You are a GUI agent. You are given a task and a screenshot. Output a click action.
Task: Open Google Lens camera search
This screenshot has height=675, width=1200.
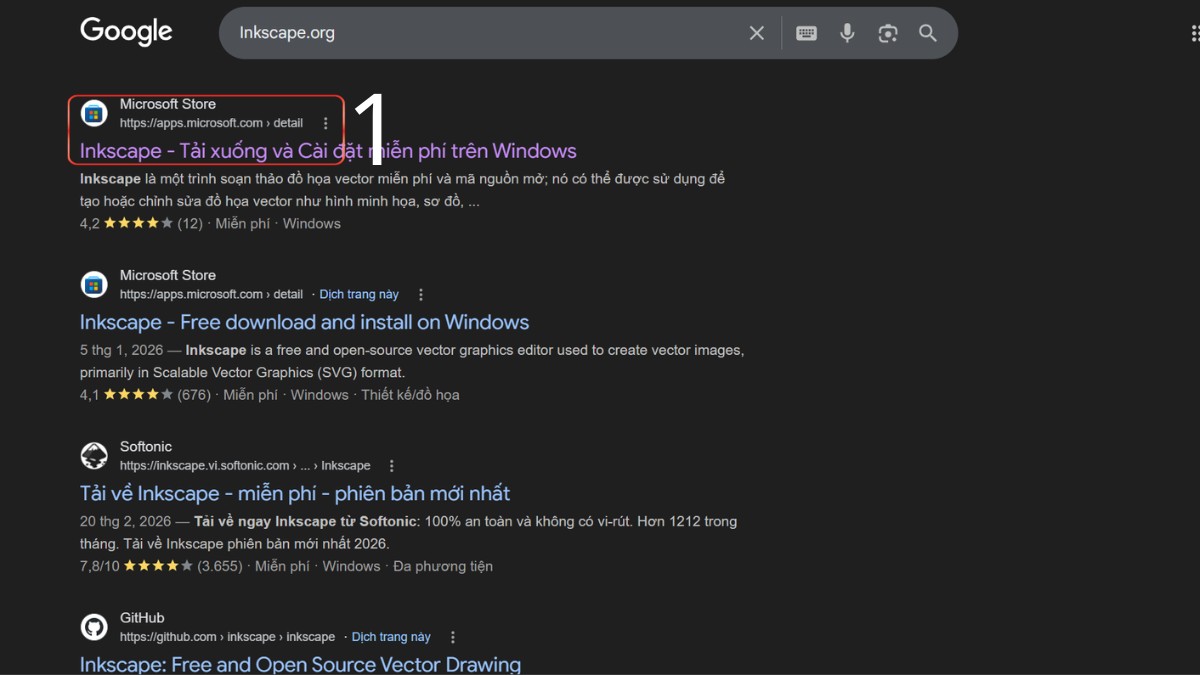(887, 32)
